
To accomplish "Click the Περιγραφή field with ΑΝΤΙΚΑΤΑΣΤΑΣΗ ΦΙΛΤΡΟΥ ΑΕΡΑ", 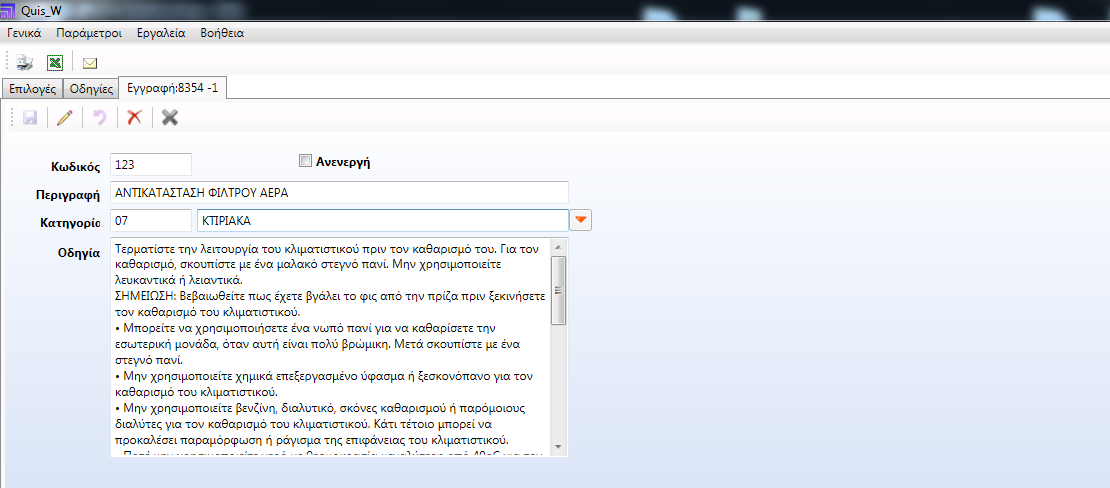I will 340,193.
